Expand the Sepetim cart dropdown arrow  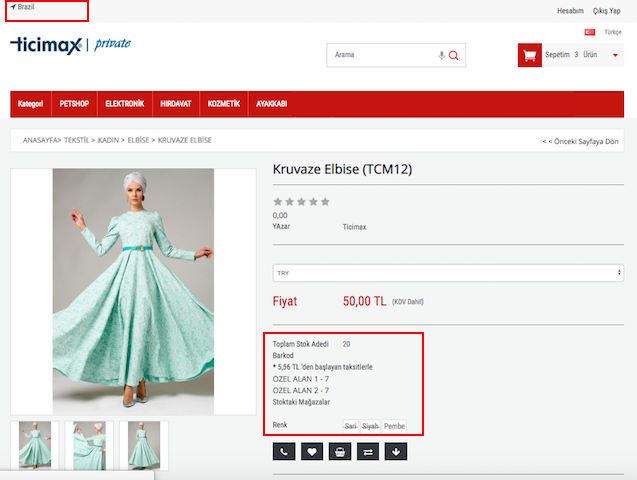coord(616,55)
